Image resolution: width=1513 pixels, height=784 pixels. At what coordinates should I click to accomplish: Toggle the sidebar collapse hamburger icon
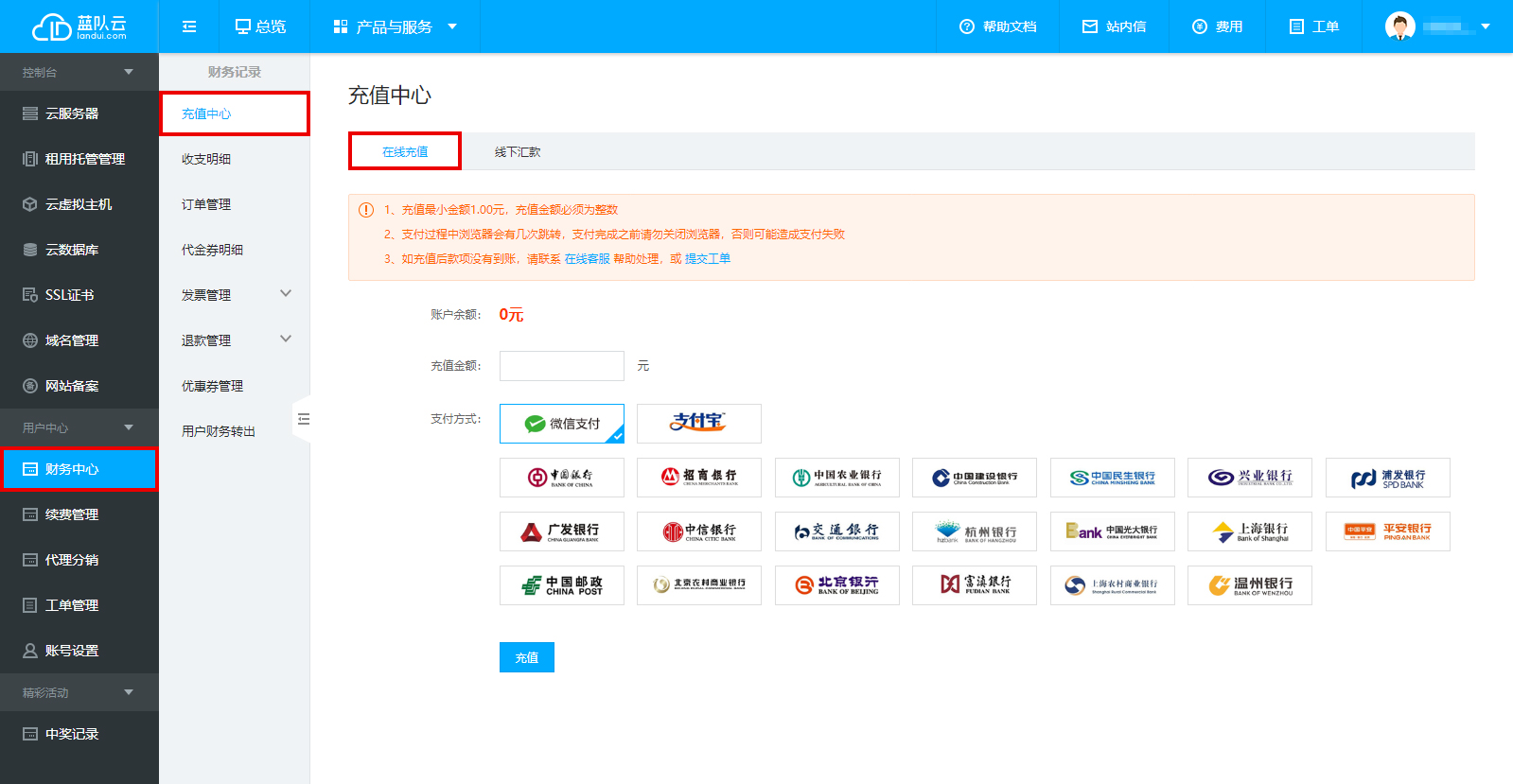coord(189,26)
